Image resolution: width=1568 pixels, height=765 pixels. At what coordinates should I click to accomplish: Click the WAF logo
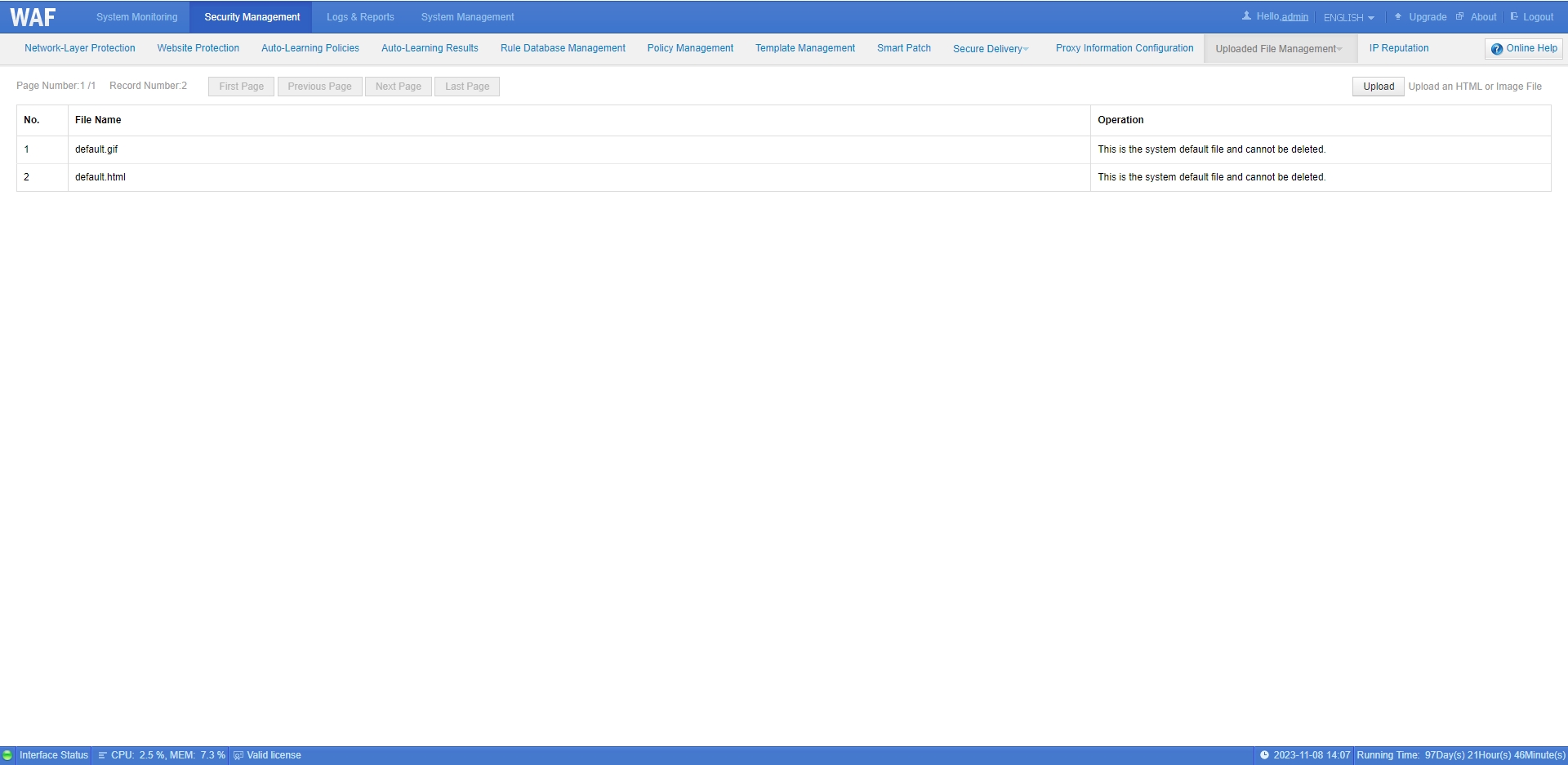point(33,17)
